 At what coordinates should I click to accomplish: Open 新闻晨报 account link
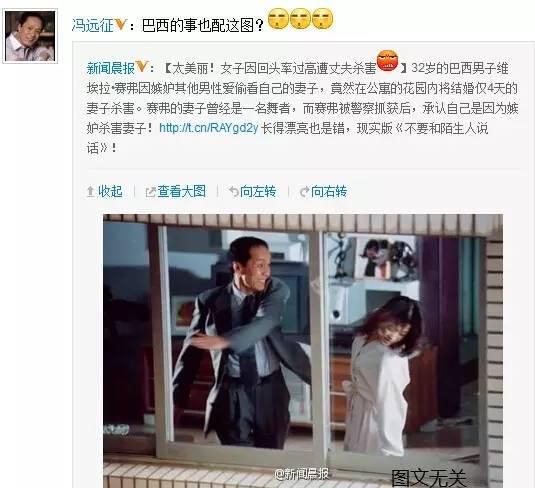pyautogui.click(x=111, y=69)
